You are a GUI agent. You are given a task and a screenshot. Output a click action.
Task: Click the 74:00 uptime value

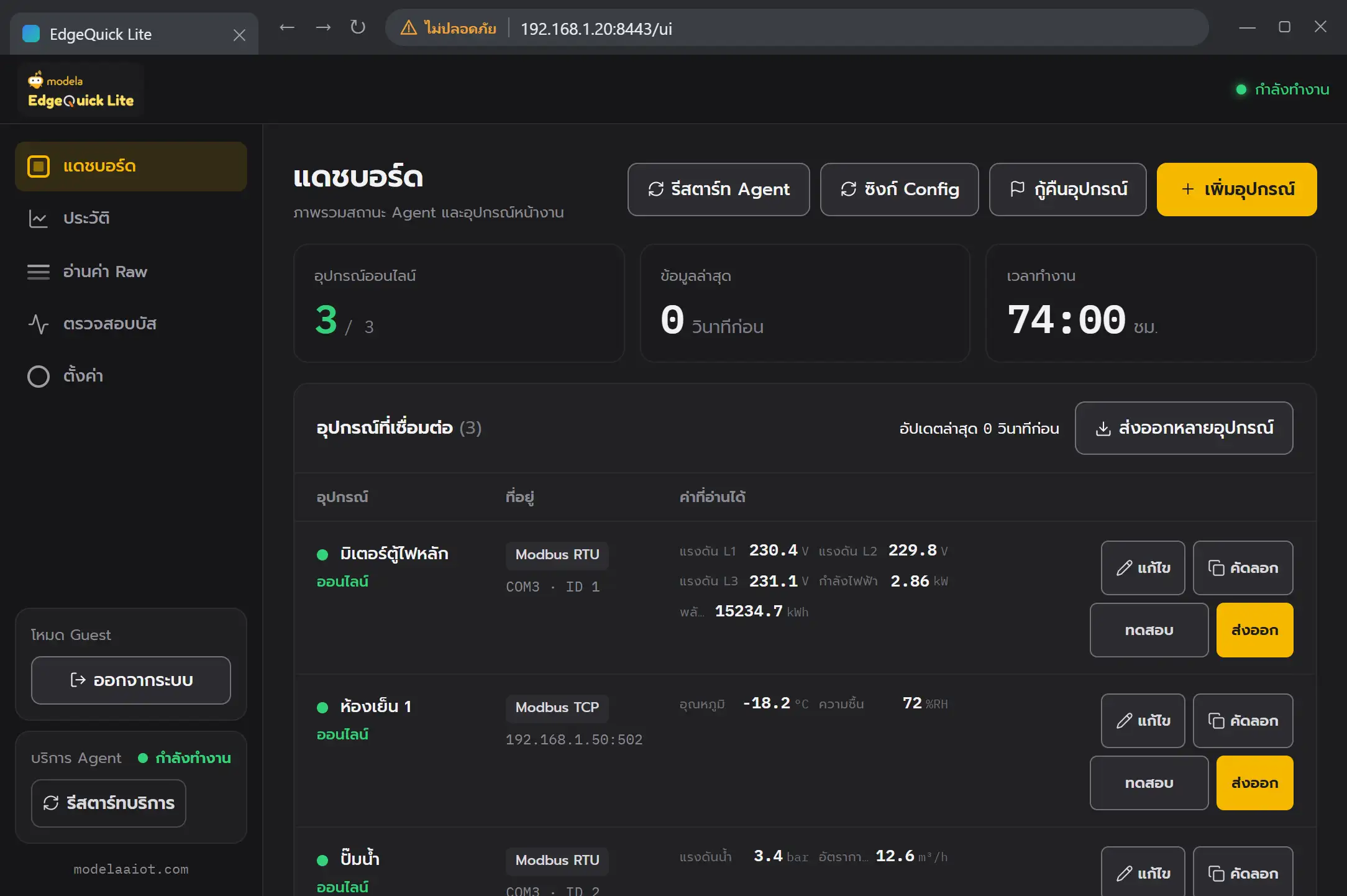[x=1066, y=320]
